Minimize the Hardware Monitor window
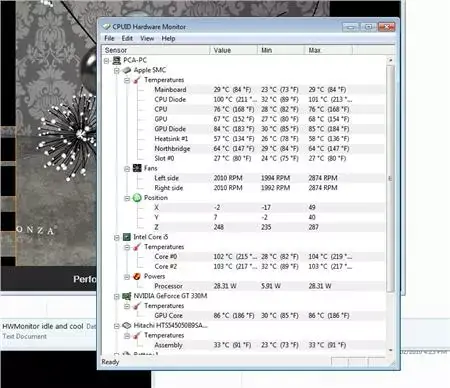 (x=351, y=27)
